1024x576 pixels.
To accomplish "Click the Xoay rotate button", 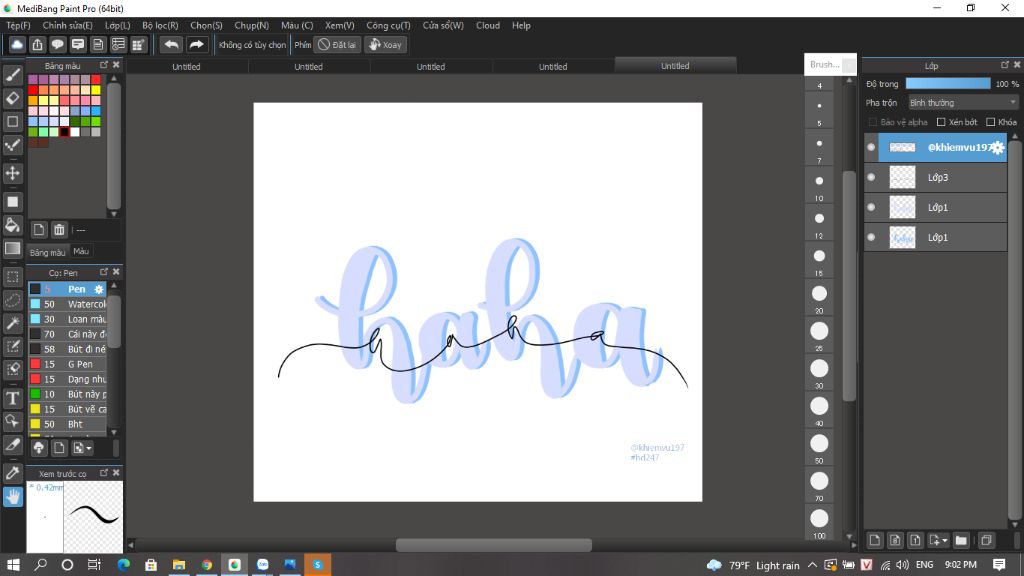I will coord(385,44).
